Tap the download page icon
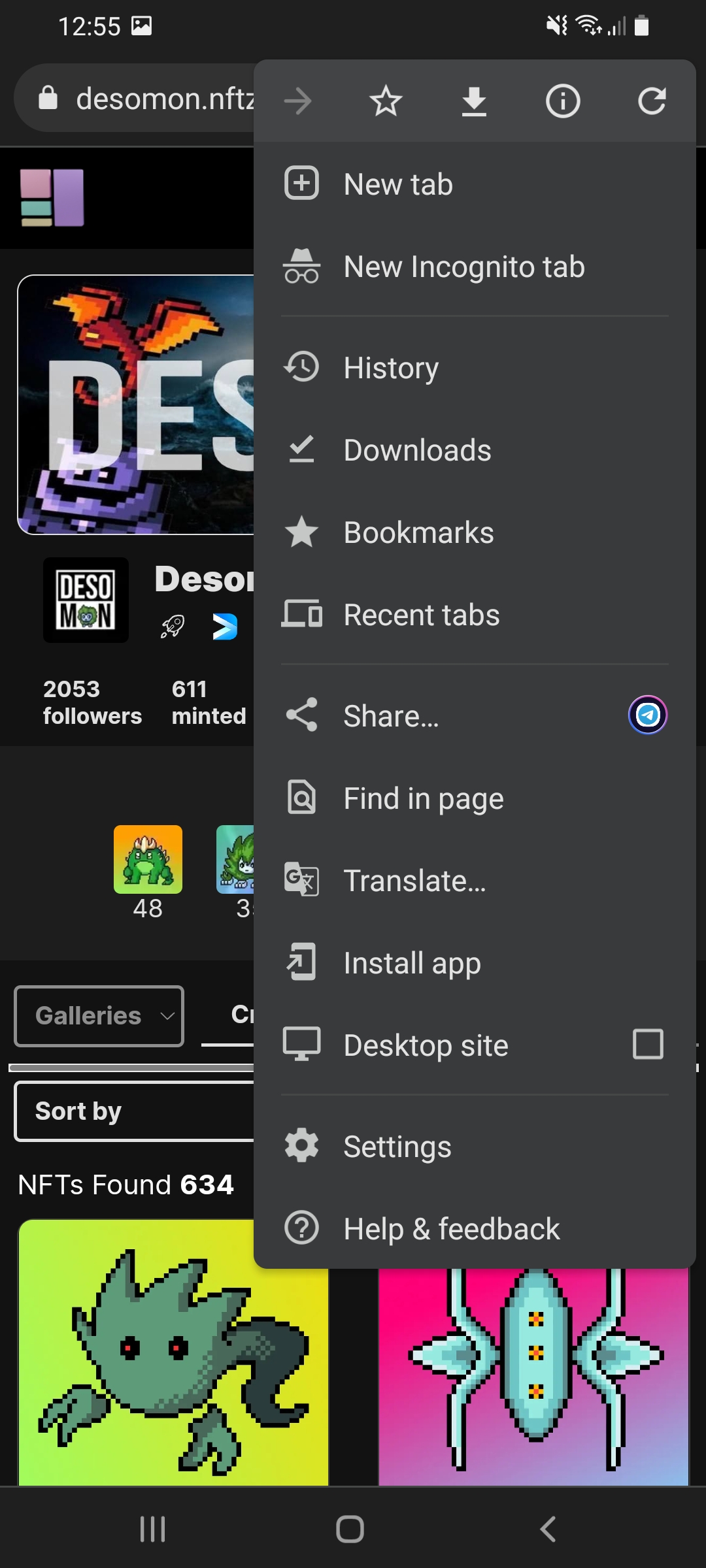 pyautogui.click(x=474, y=101)
